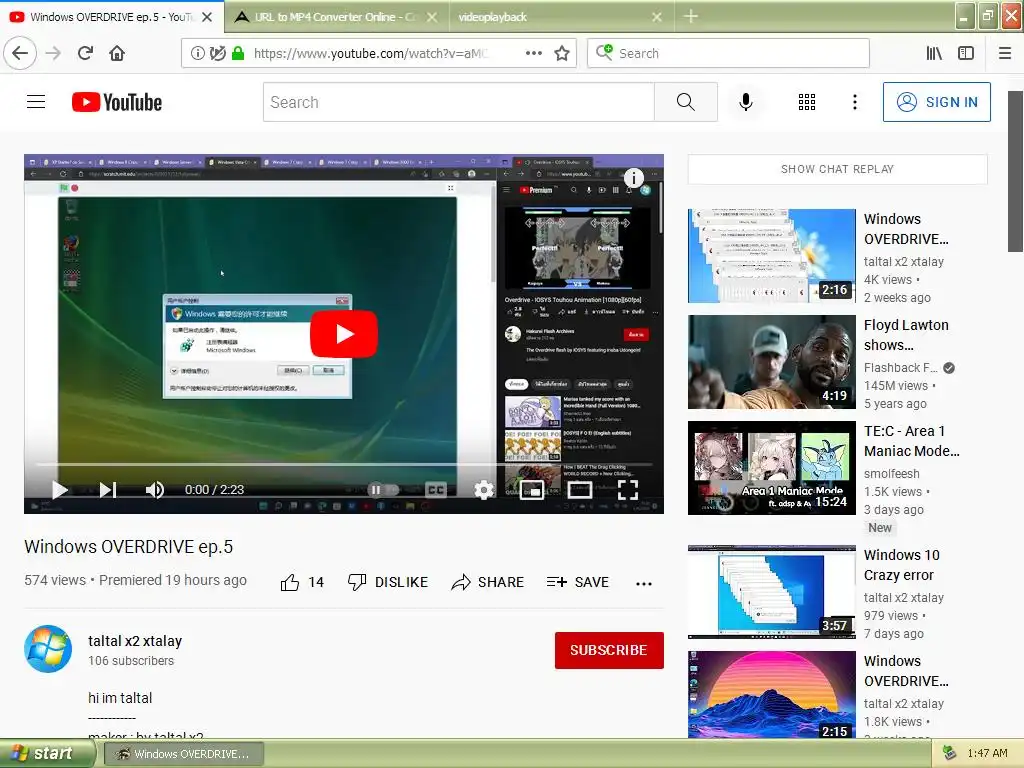Click the taskbar clock showing 1:47 AM
The height and width of the screenshot is (768, 1024).
(x=987, y=754)
